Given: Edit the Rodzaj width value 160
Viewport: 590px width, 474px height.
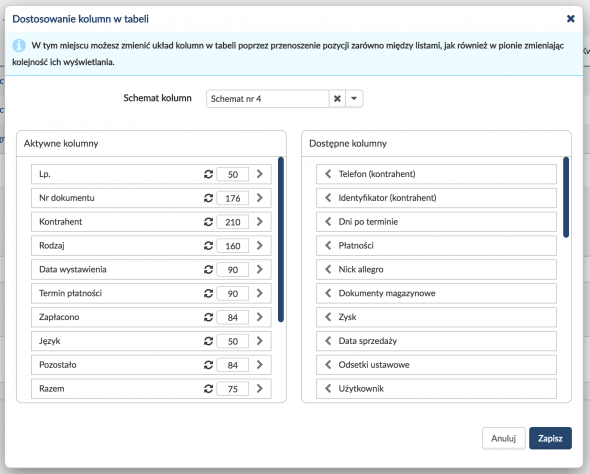Looking at the screenshot, I should tap(233, 246).
